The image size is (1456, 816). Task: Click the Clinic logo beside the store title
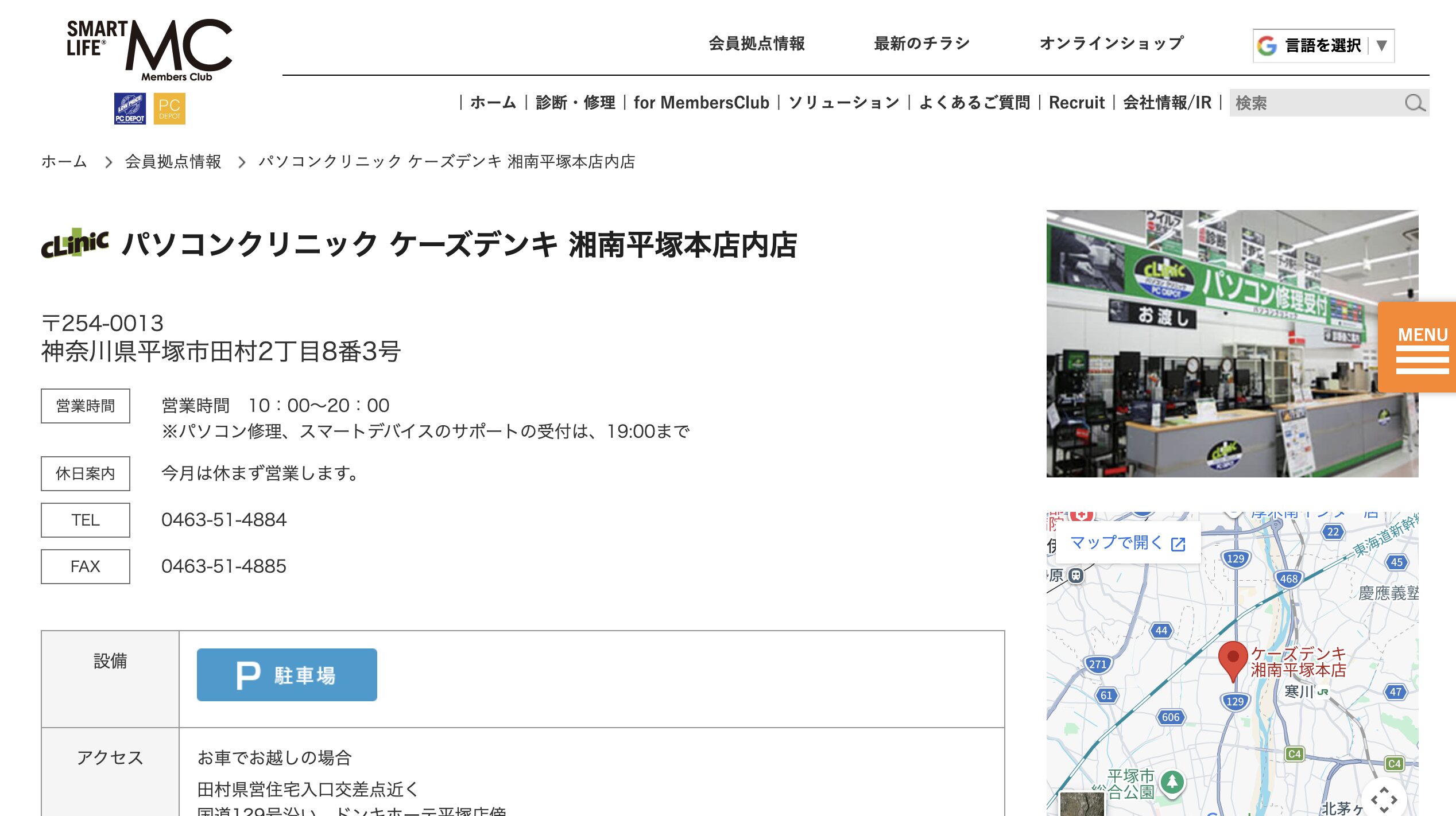75,244
